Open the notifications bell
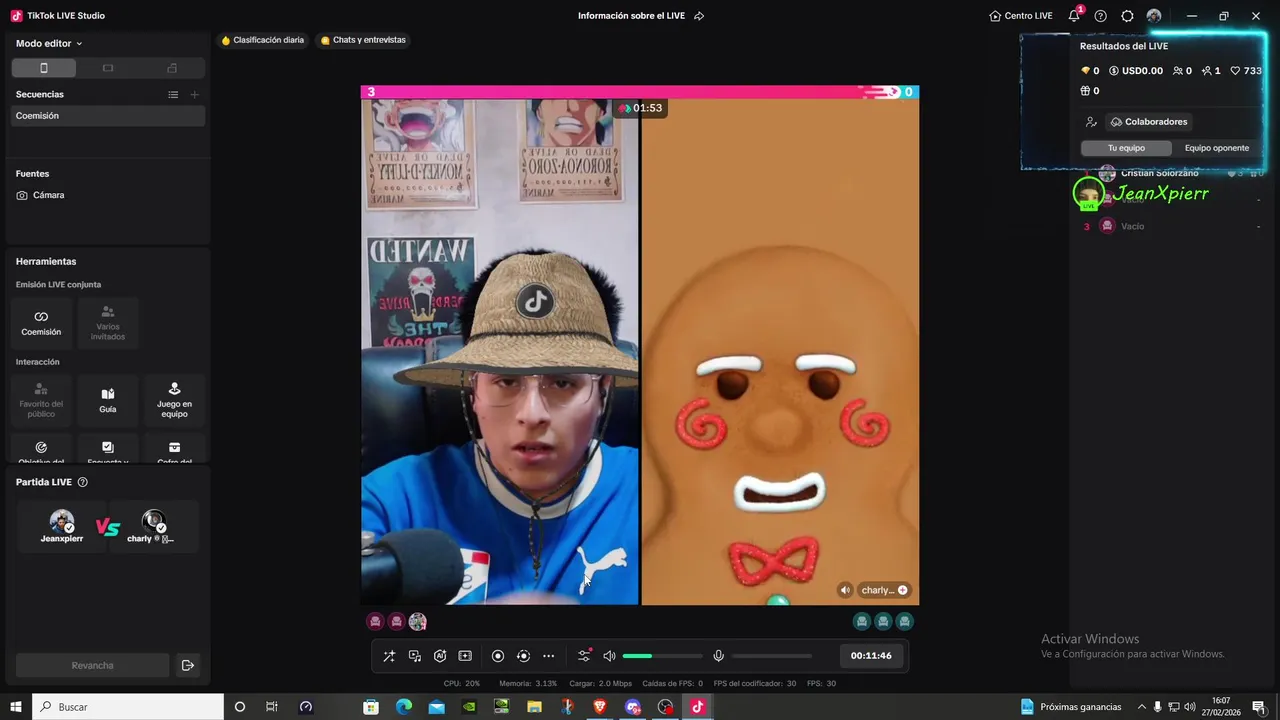The width and height of the screenshot is (1280, 720). 1074,16
